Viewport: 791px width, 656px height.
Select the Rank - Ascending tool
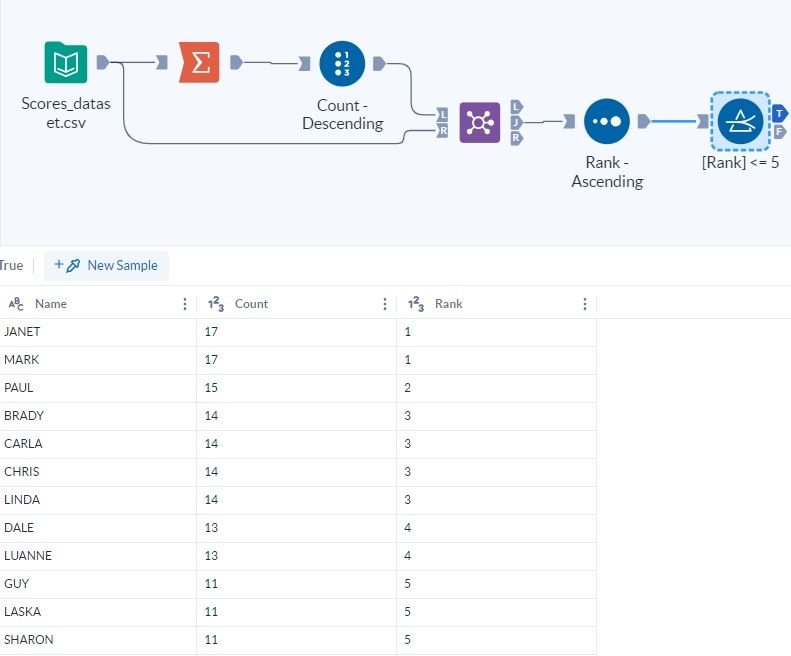[x=606, y=121]
